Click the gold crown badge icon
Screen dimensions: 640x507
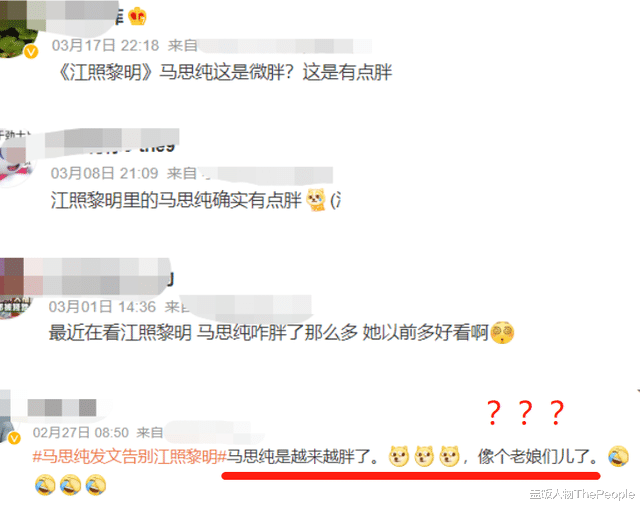tap(137, 17)
